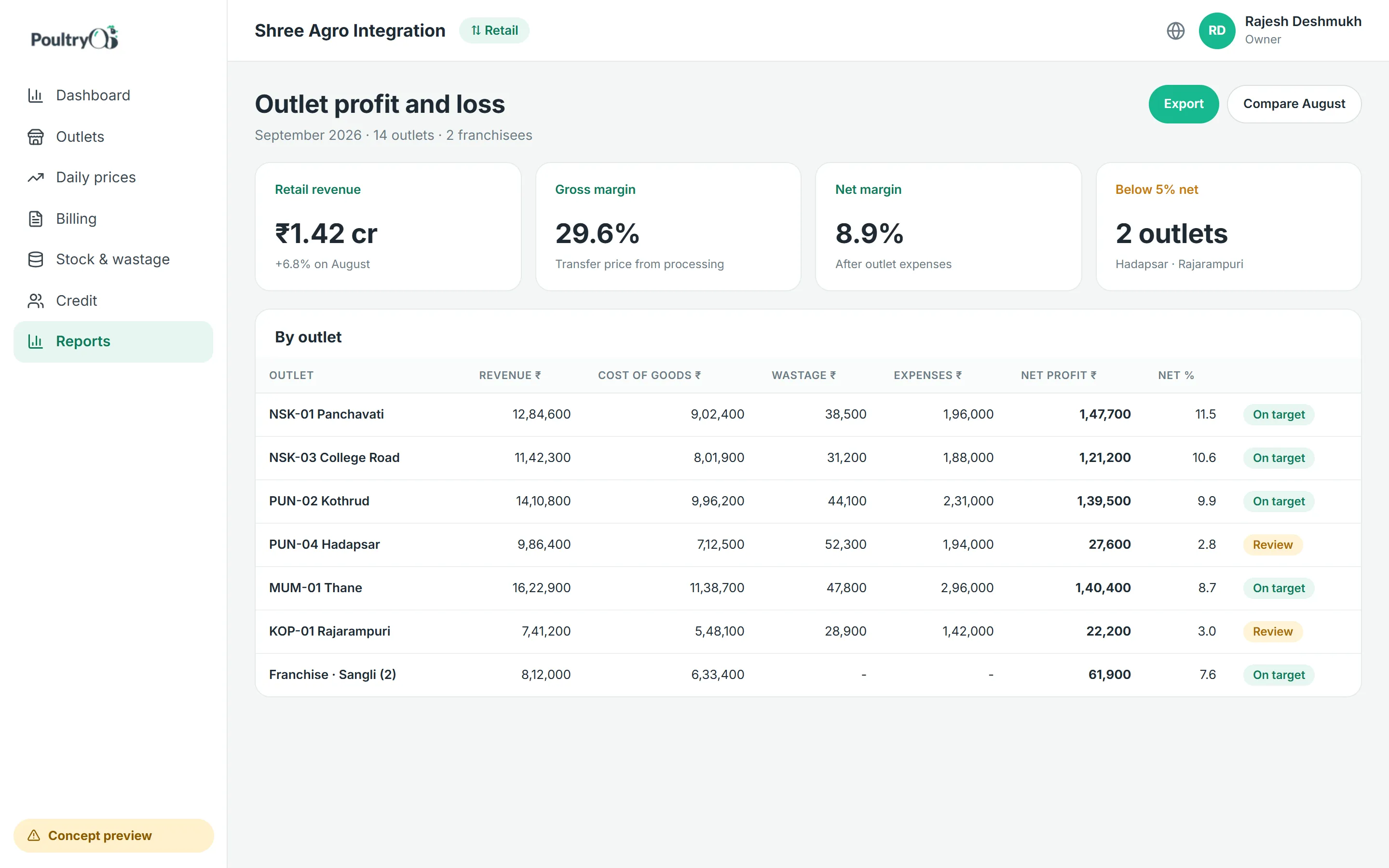
Task: Select NSK-03 College Road outlet name
Action: pos(334,458)
